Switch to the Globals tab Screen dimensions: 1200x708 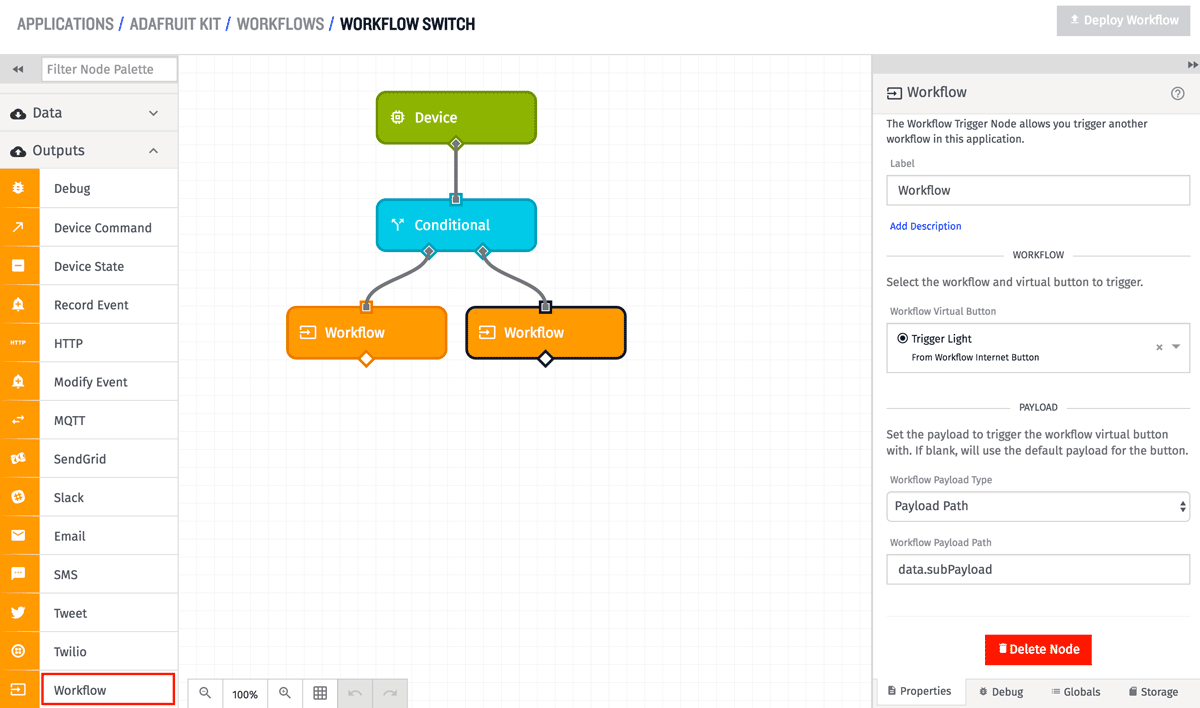point(1076,692)
